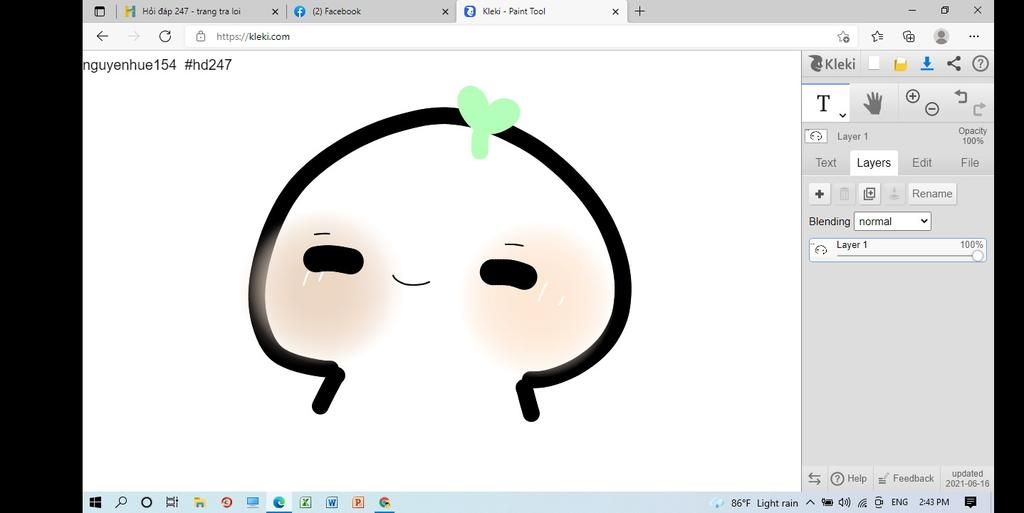
Task: Close the Kleki browser tab
Action: click(x=616, y=11)
